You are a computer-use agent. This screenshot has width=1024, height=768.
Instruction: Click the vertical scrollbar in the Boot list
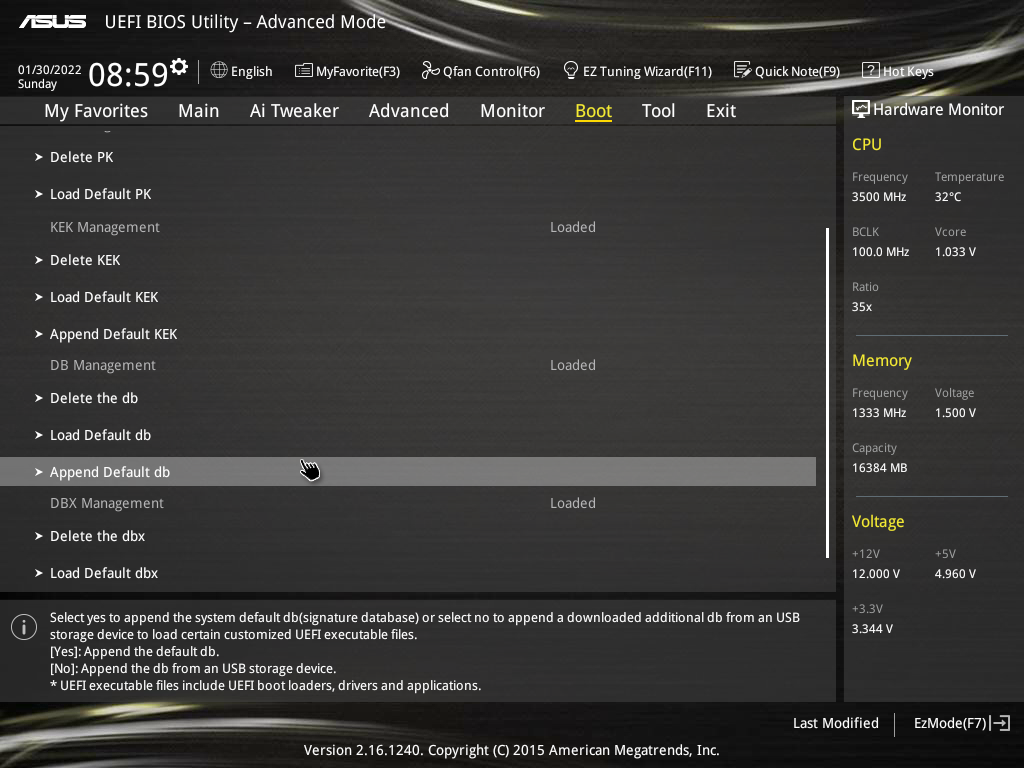(827, 393)
